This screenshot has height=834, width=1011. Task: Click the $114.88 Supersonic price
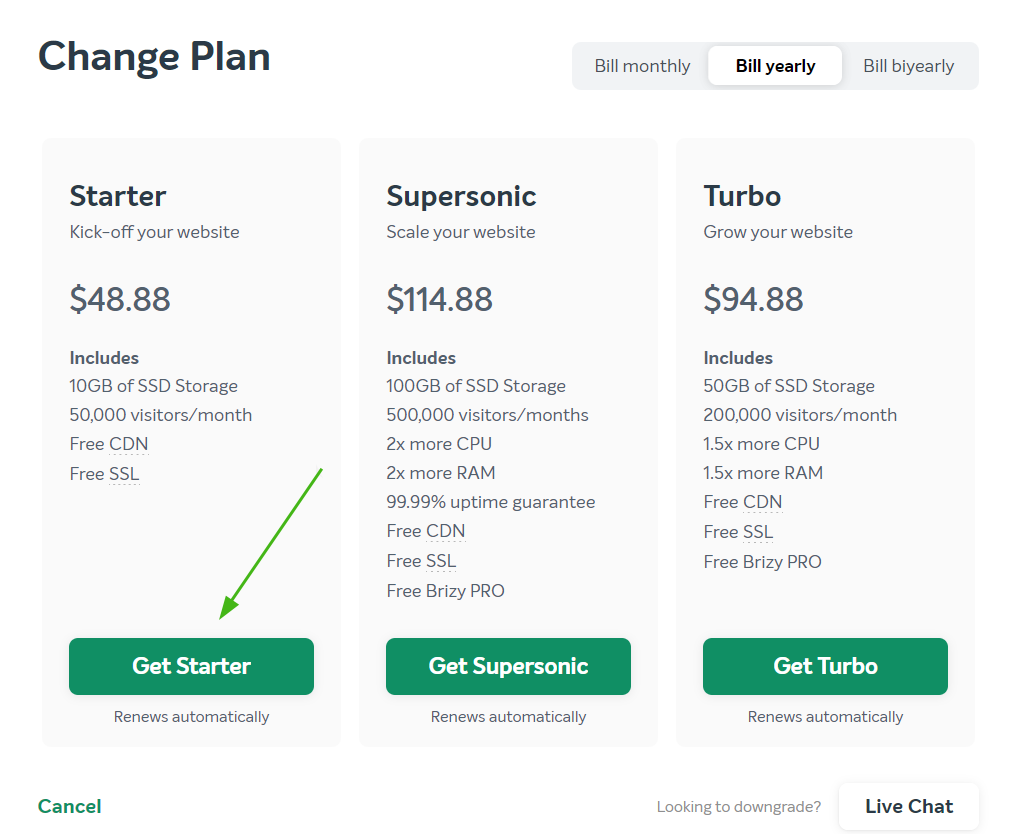[439, 299]
